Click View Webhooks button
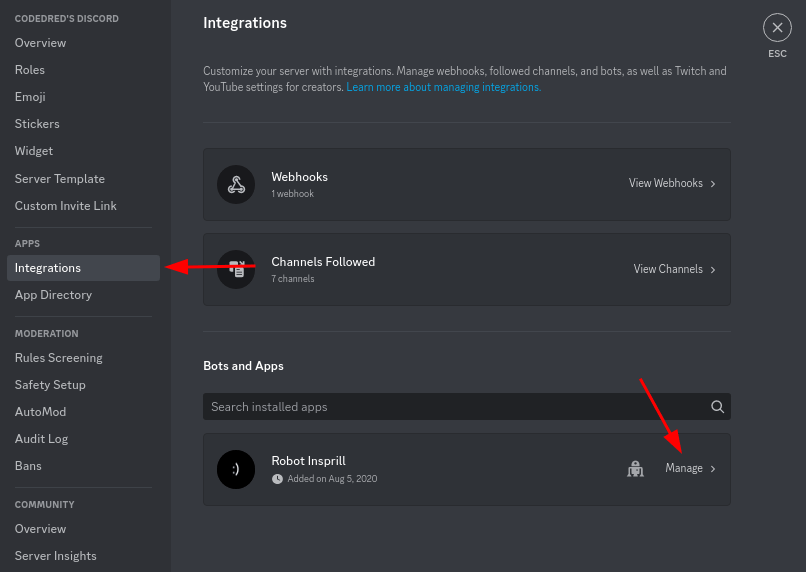806x572 pixels. pyautogui.click(x=671, y=183)
